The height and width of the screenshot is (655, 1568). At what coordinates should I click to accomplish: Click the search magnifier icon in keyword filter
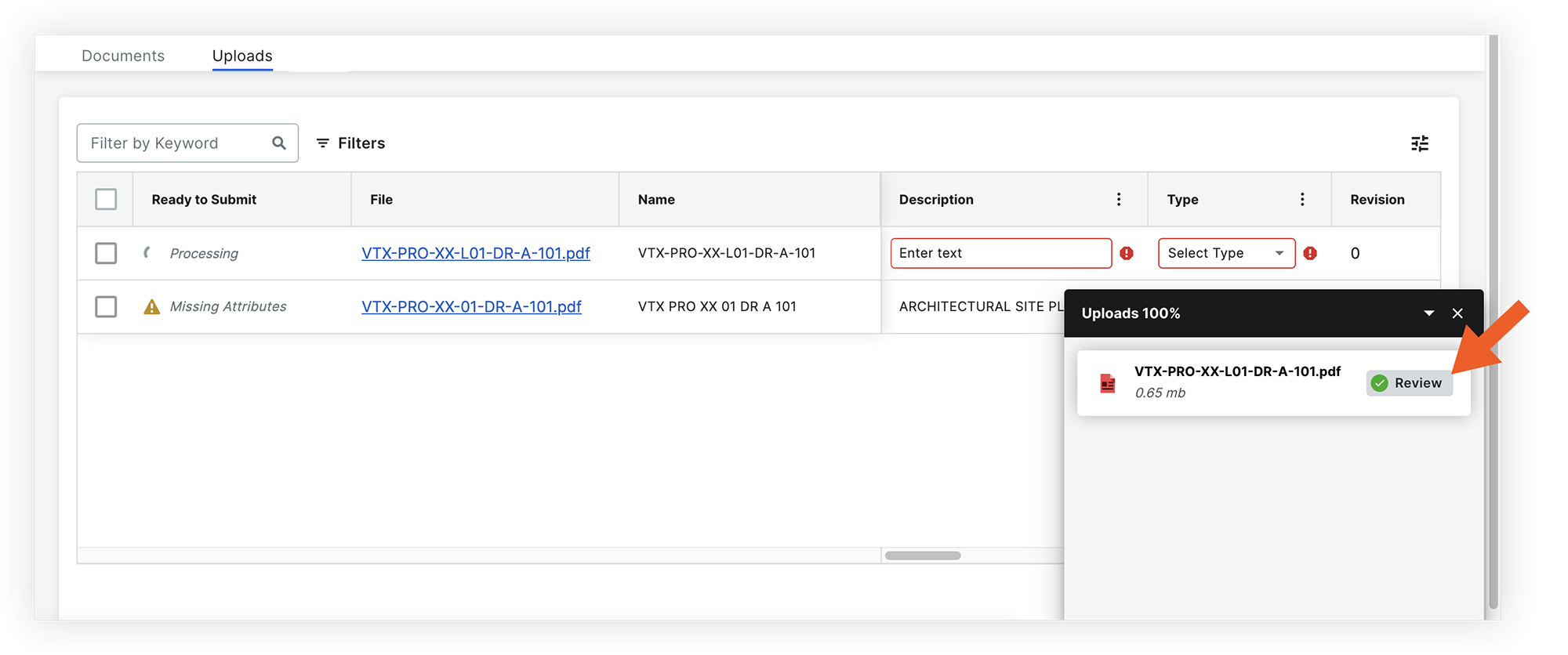point(278,143)
